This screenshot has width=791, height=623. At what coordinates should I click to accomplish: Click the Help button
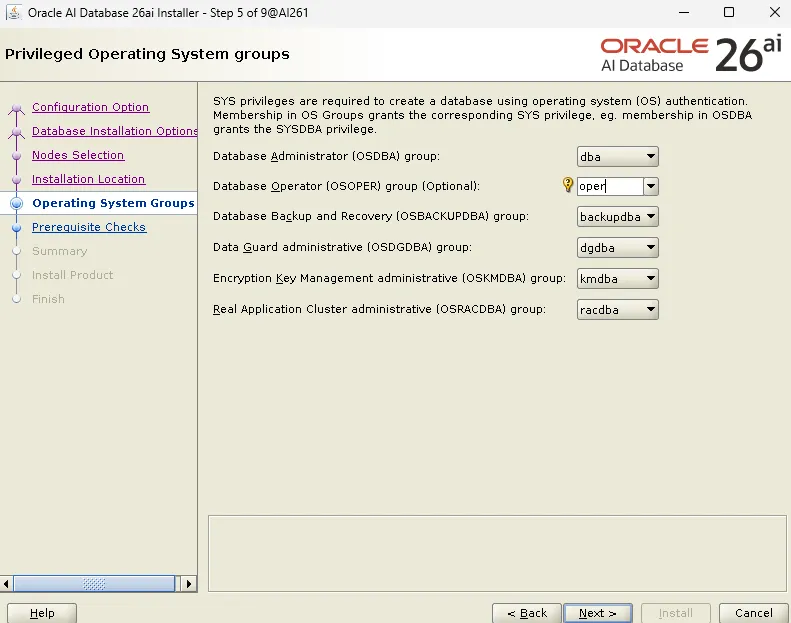coord(42,613)
